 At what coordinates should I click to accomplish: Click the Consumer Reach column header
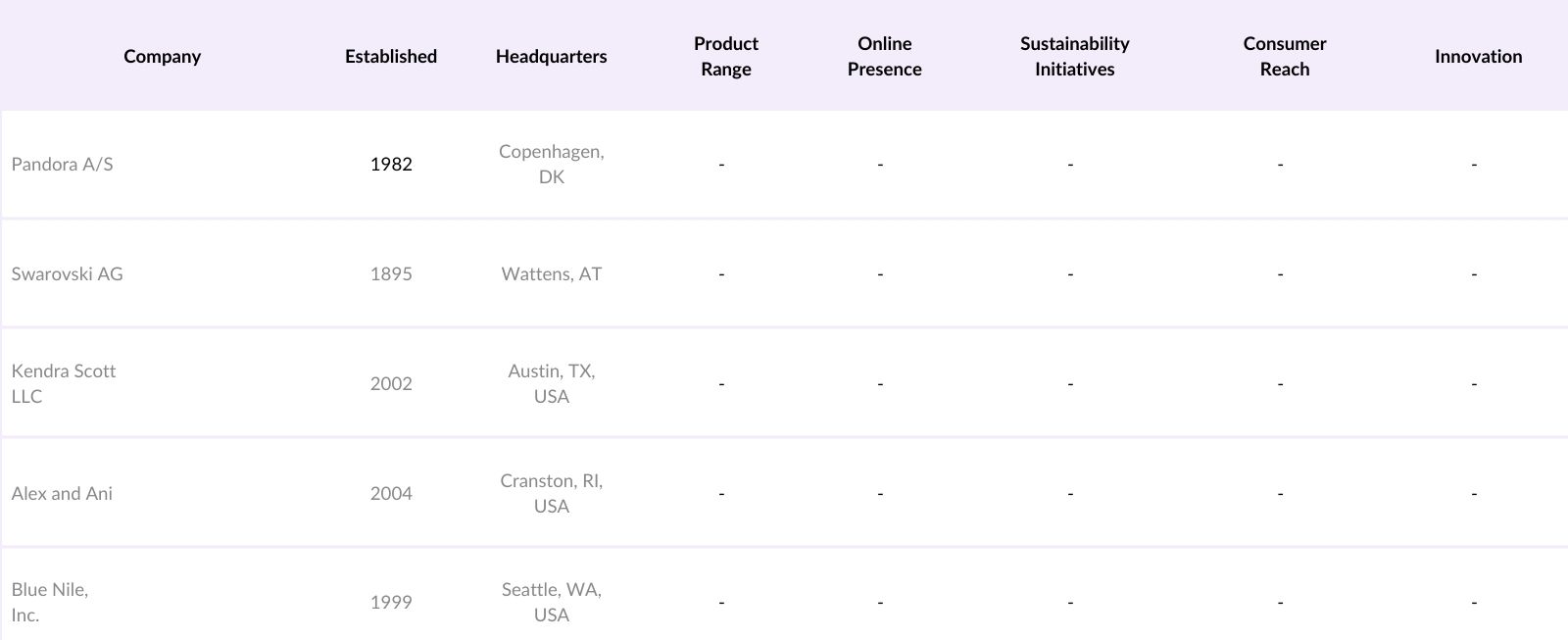1284,57
